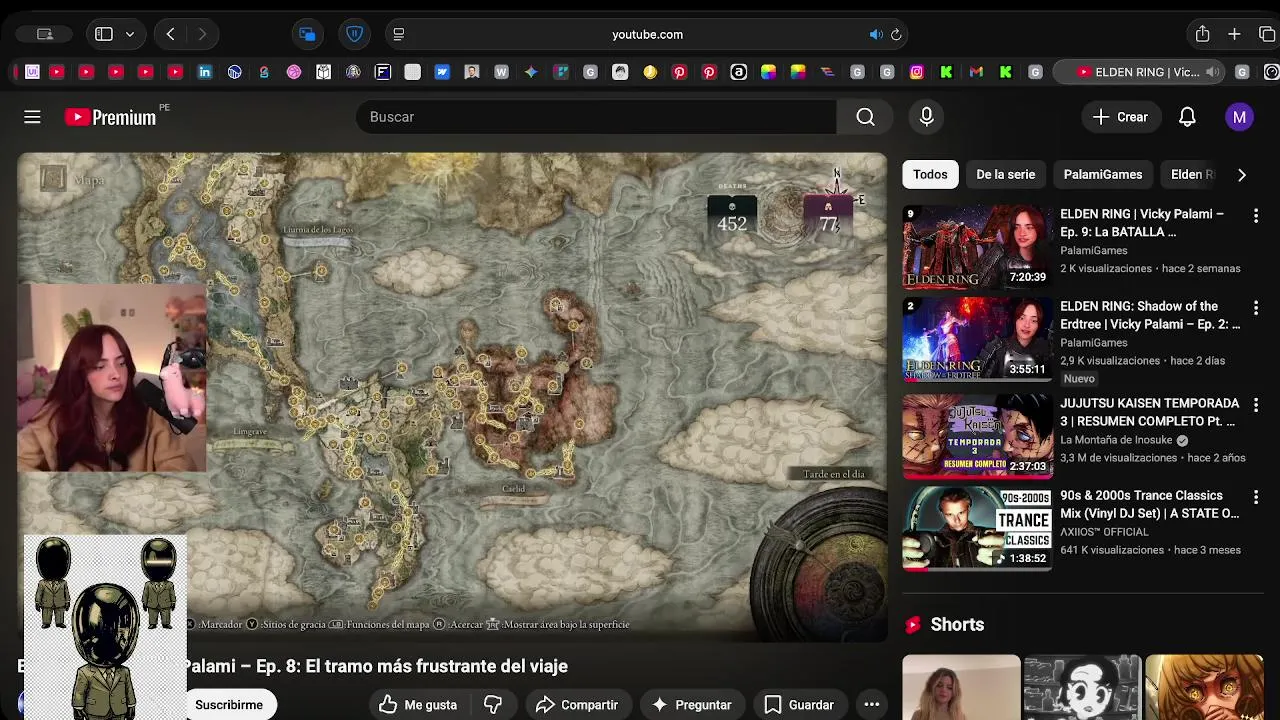The height and width of the screenshot is (720, 1280).
Task: Mute audio on ELDEN RING tab speaker
Action: pyautogui.click(x=1212, y=72)
